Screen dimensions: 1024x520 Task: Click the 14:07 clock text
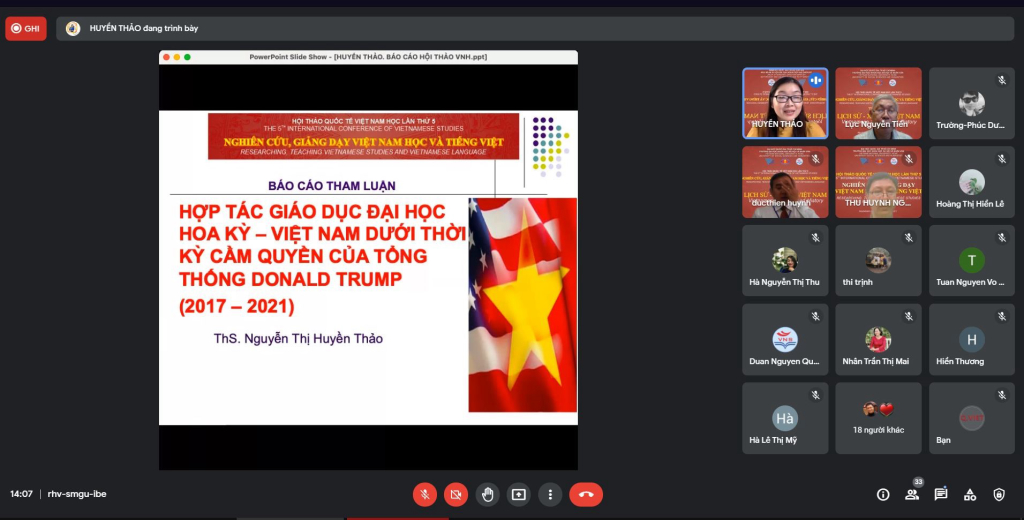click(x=21, y=495)
